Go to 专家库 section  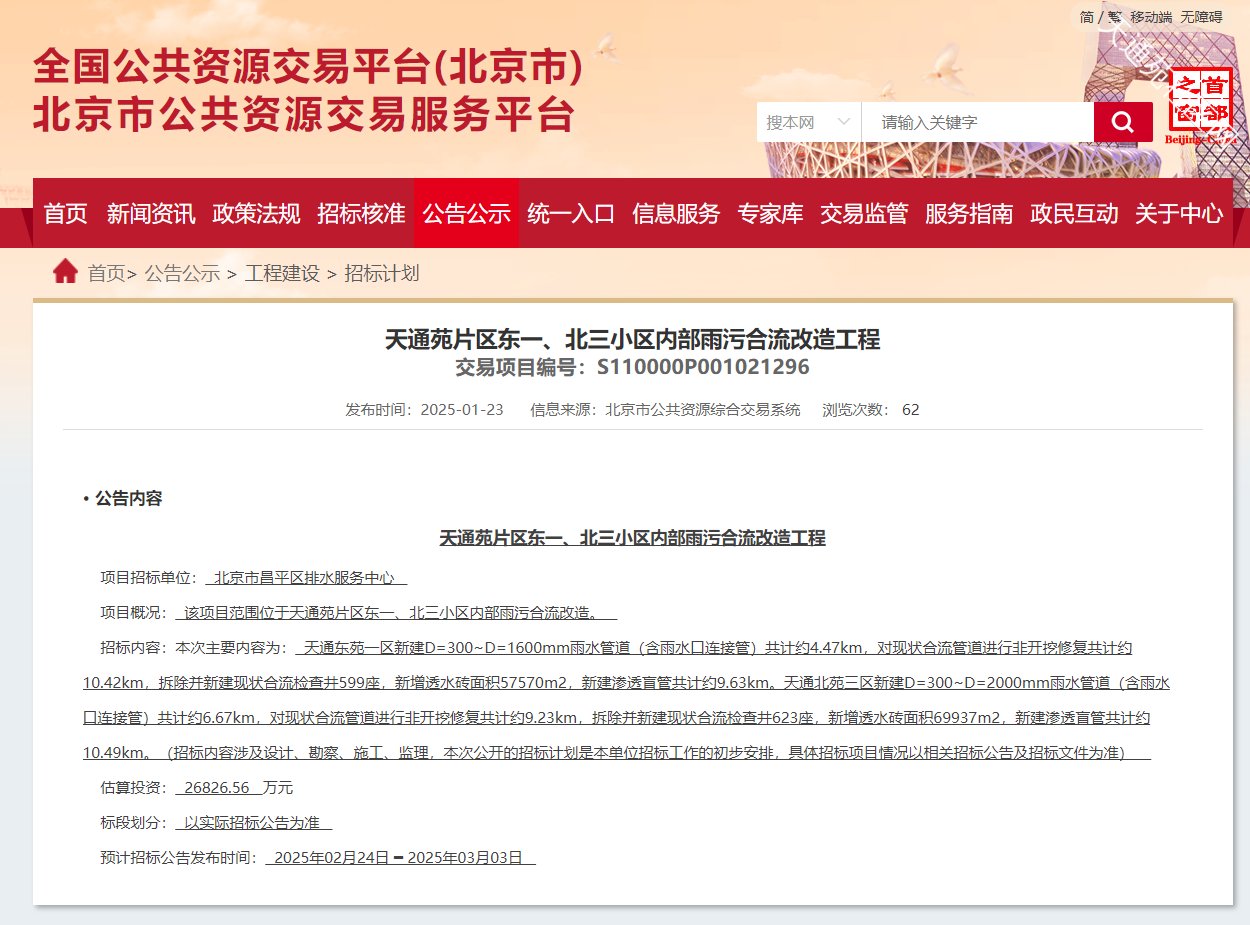pyautogui.click(x=770, y=213)
